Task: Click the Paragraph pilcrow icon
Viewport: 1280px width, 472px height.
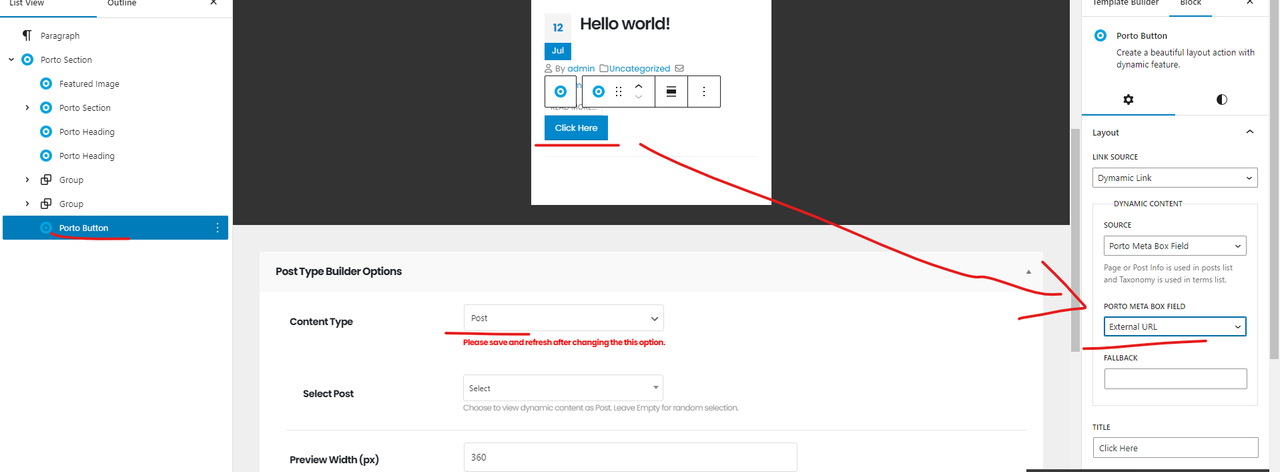Action: pyautogui.click(x=27, y=36)
